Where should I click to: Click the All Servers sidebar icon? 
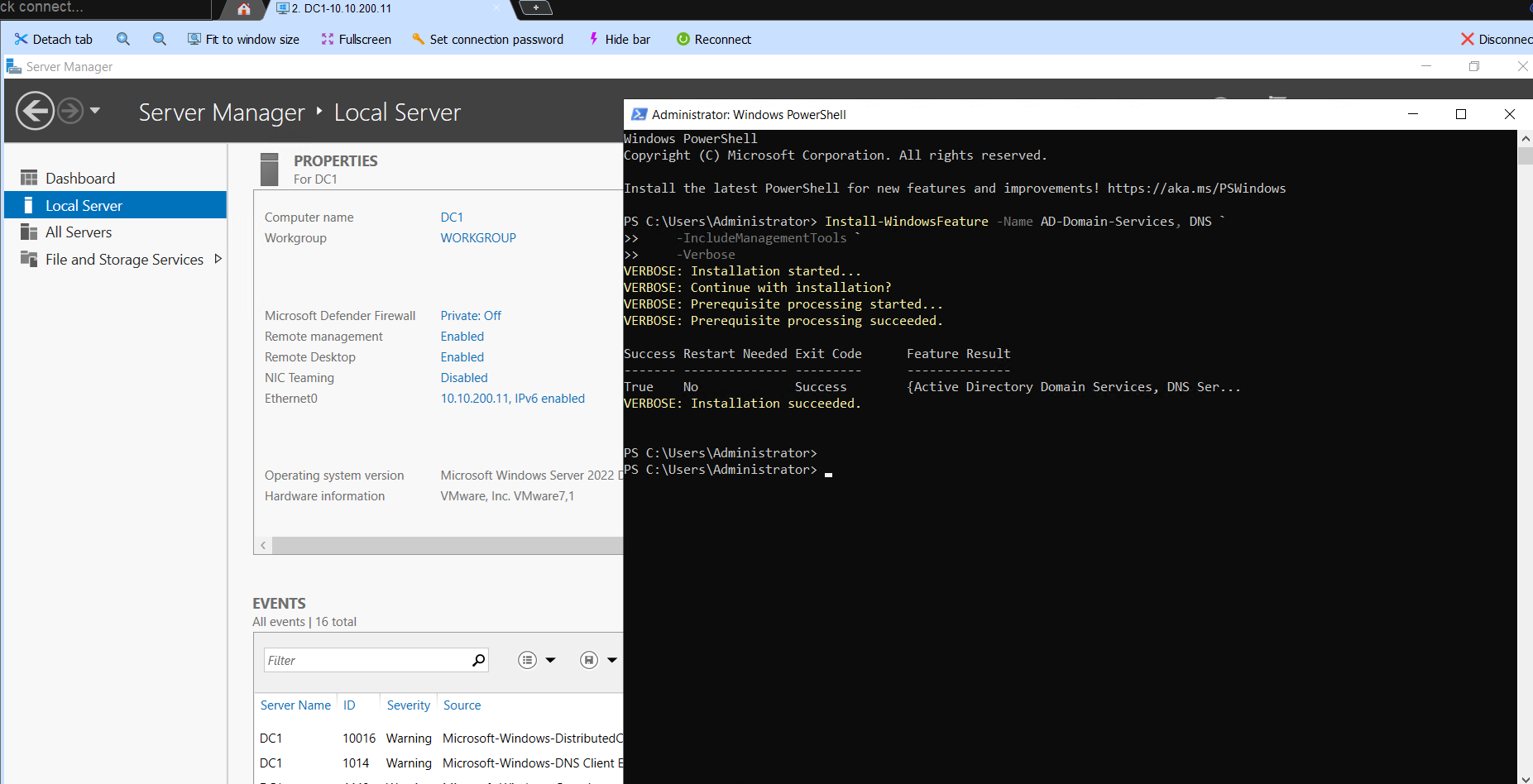[29, 232]
